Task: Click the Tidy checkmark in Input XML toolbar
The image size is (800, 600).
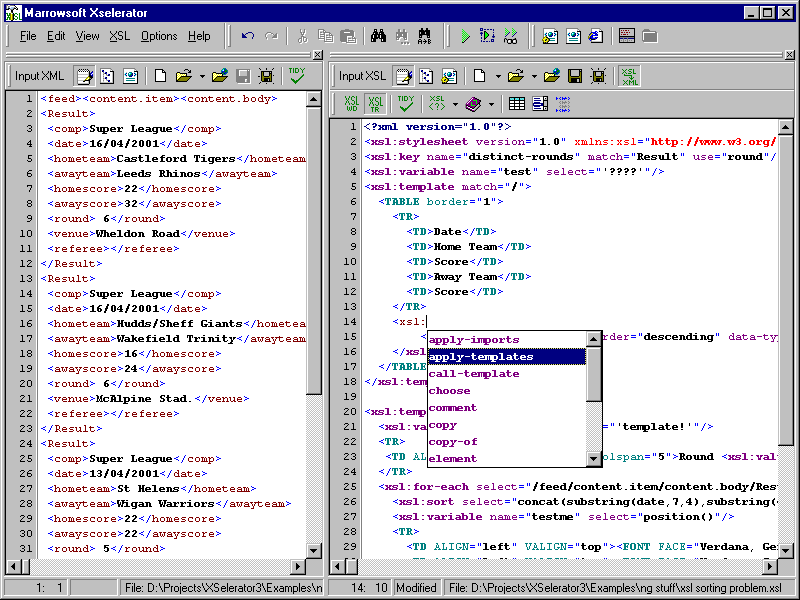Action: click(296, 76)
